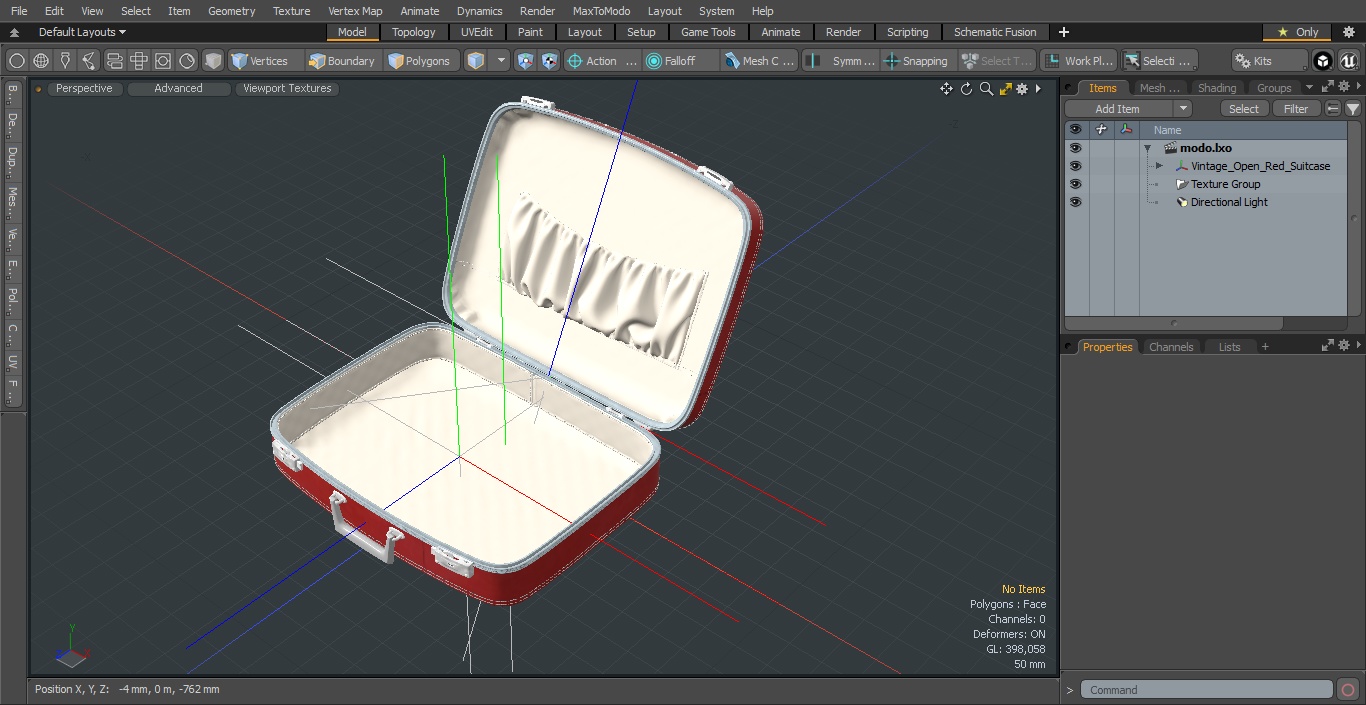Click the funnel filter icon in Items panel

click(x=1352, y=109)
